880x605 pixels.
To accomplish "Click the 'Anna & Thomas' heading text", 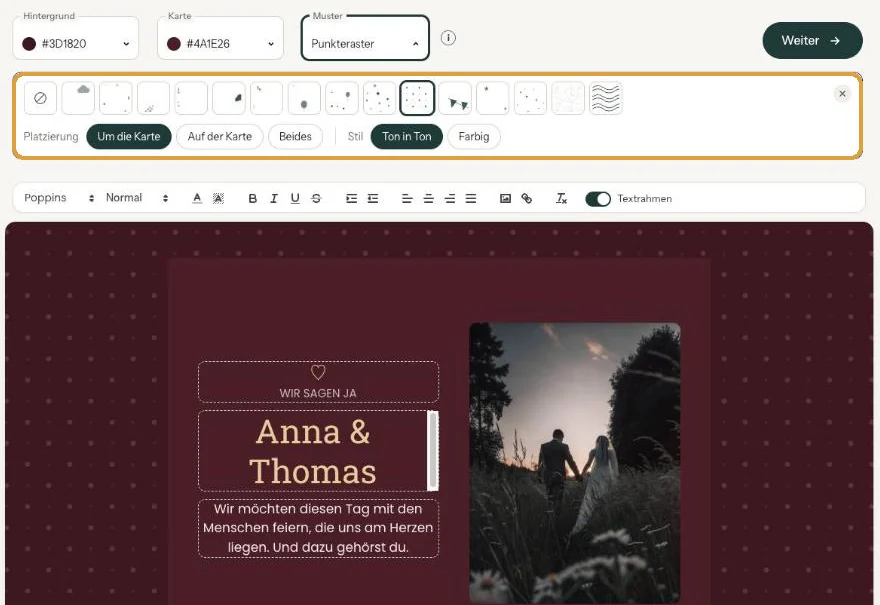I will (x=313, y=451).
